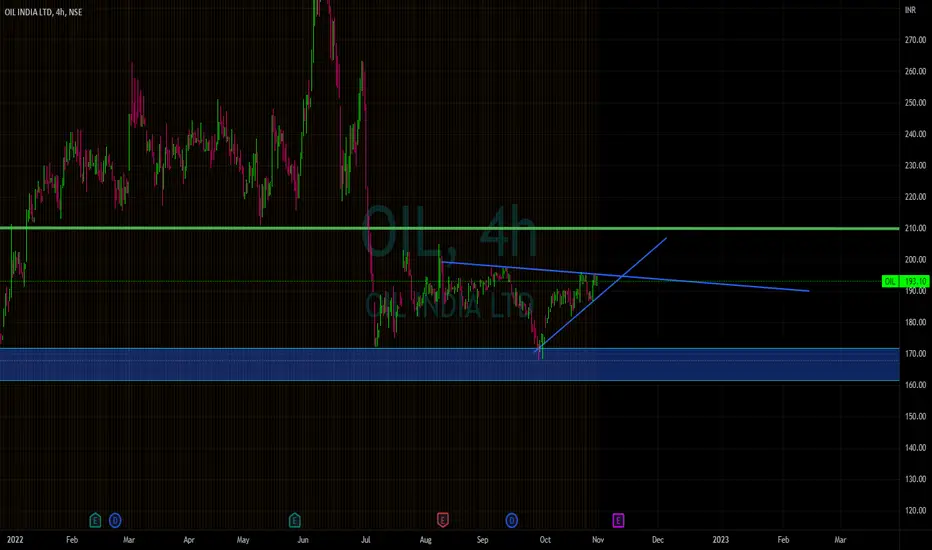The width and height of the screenshot is (932, 550).
Task: Select the rising blue trendline from October low
Action: pos(600,294)
